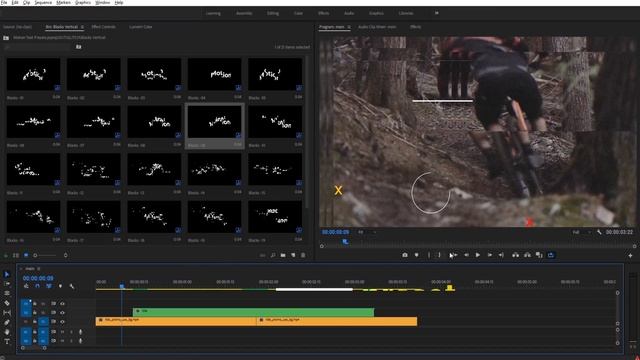
Task: Switch to the Color workspace
Action: pos(298,13)
